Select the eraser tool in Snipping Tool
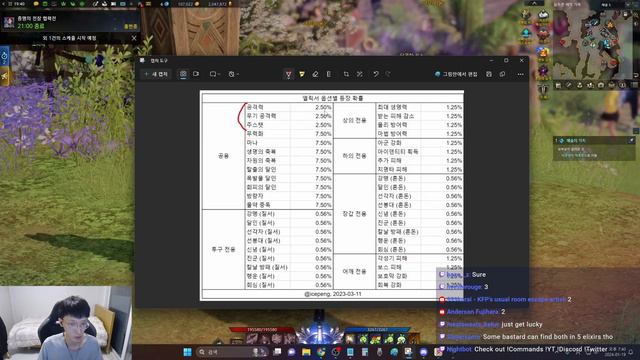 pos(315,74)
